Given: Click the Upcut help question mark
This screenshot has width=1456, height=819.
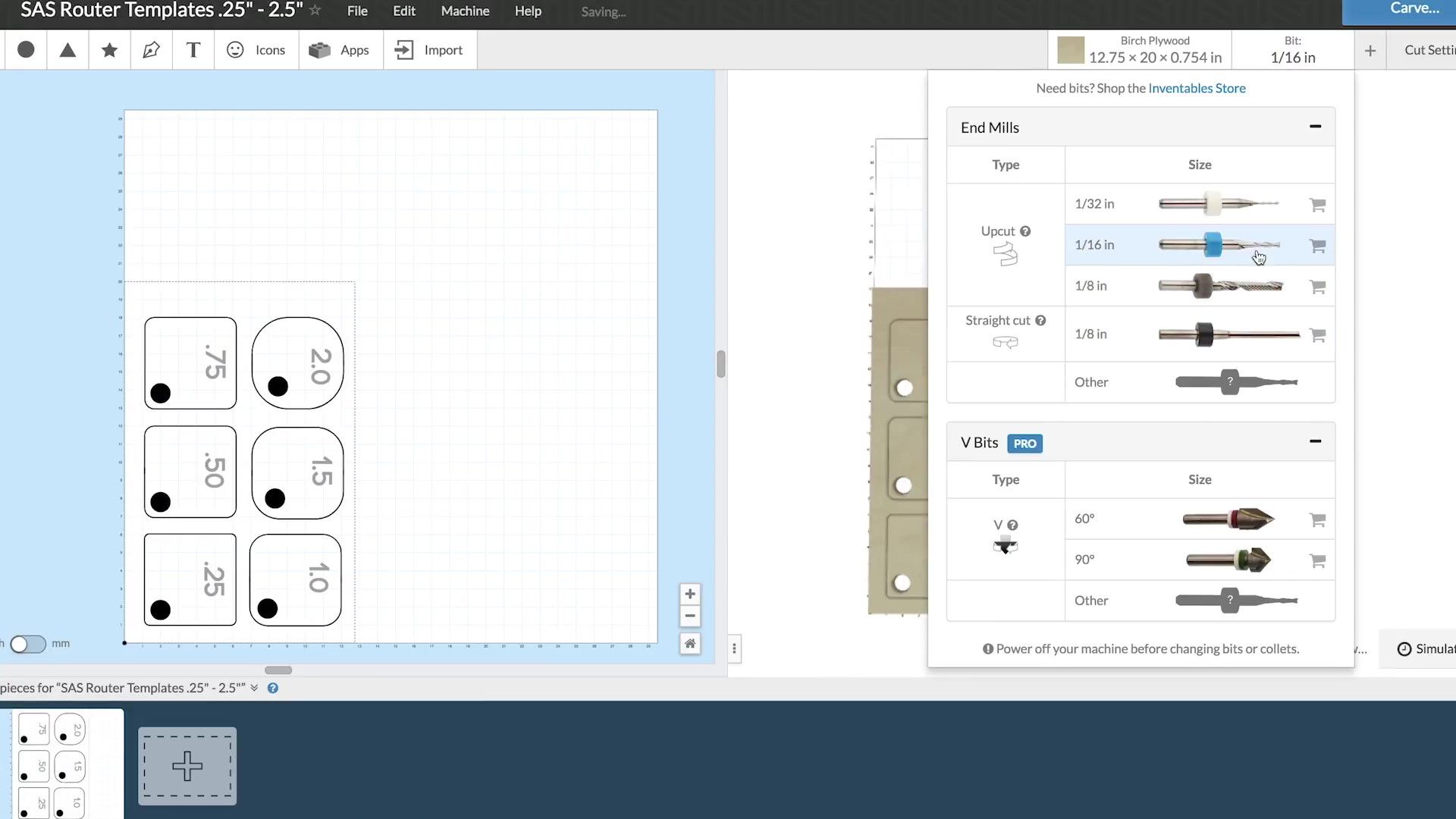Looking at the screenshot, I should click(x=1025, y=231).
